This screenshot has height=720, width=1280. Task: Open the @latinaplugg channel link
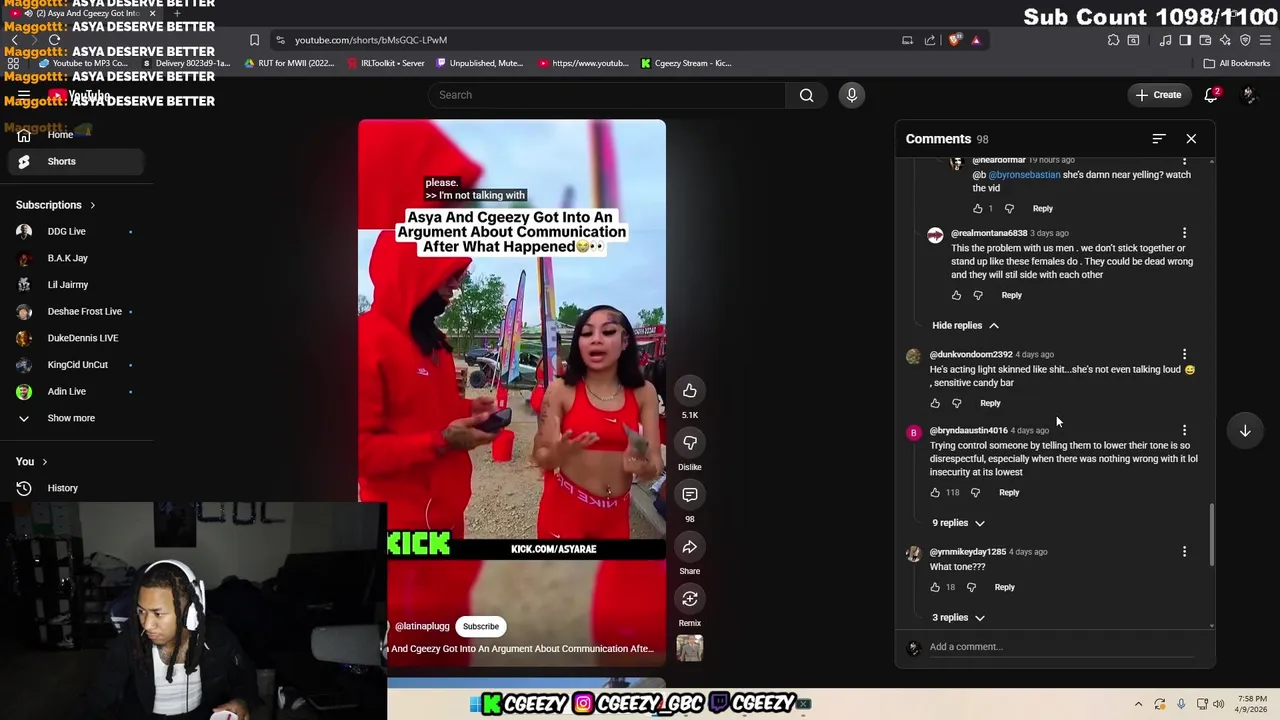[422, 626]
